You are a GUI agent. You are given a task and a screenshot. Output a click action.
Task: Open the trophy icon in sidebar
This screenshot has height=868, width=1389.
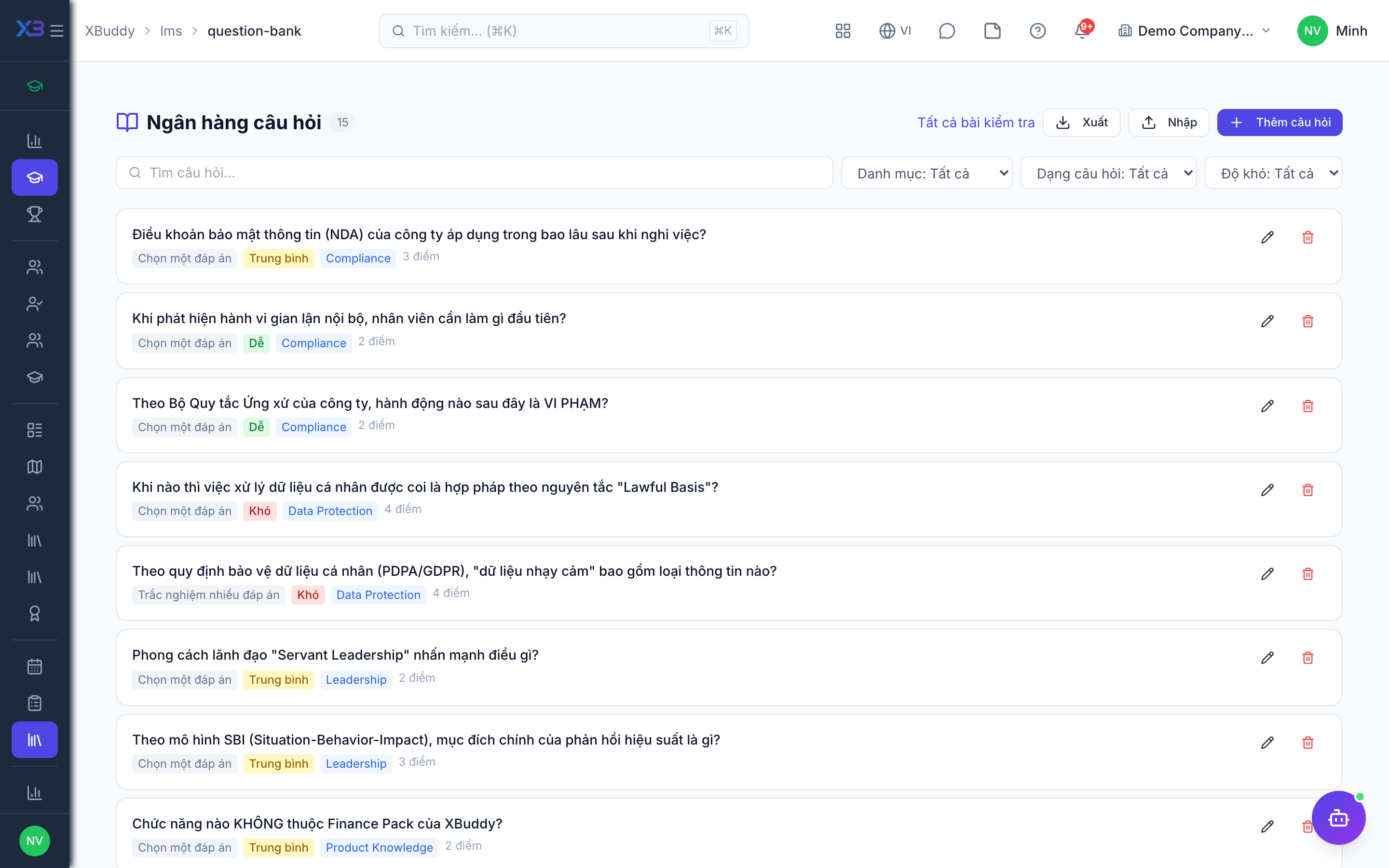coord(34,214)
